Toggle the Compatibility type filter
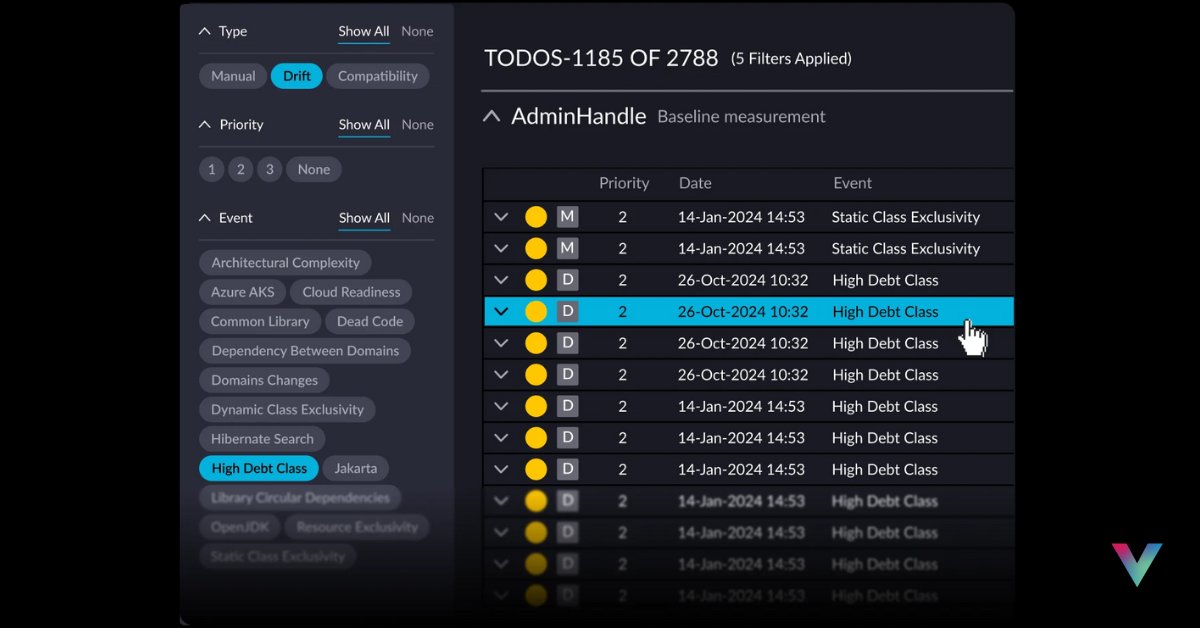 click(378, 76)
